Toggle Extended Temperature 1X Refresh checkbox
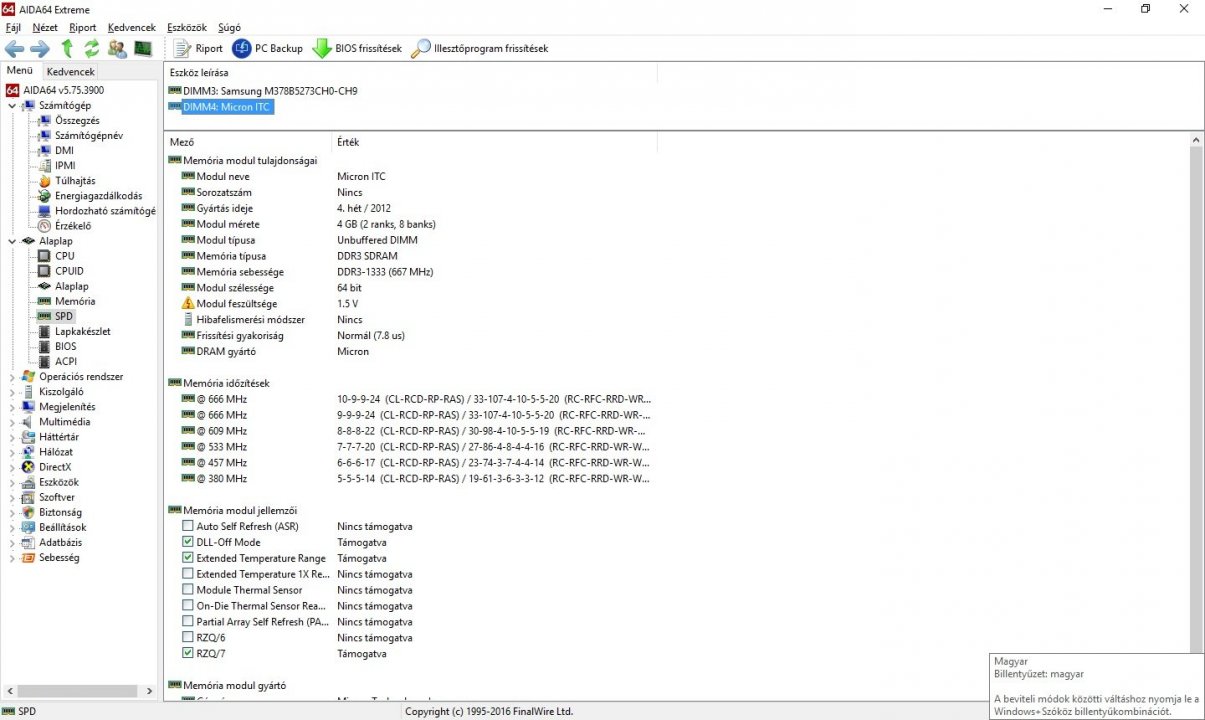 tap(188, 574)
